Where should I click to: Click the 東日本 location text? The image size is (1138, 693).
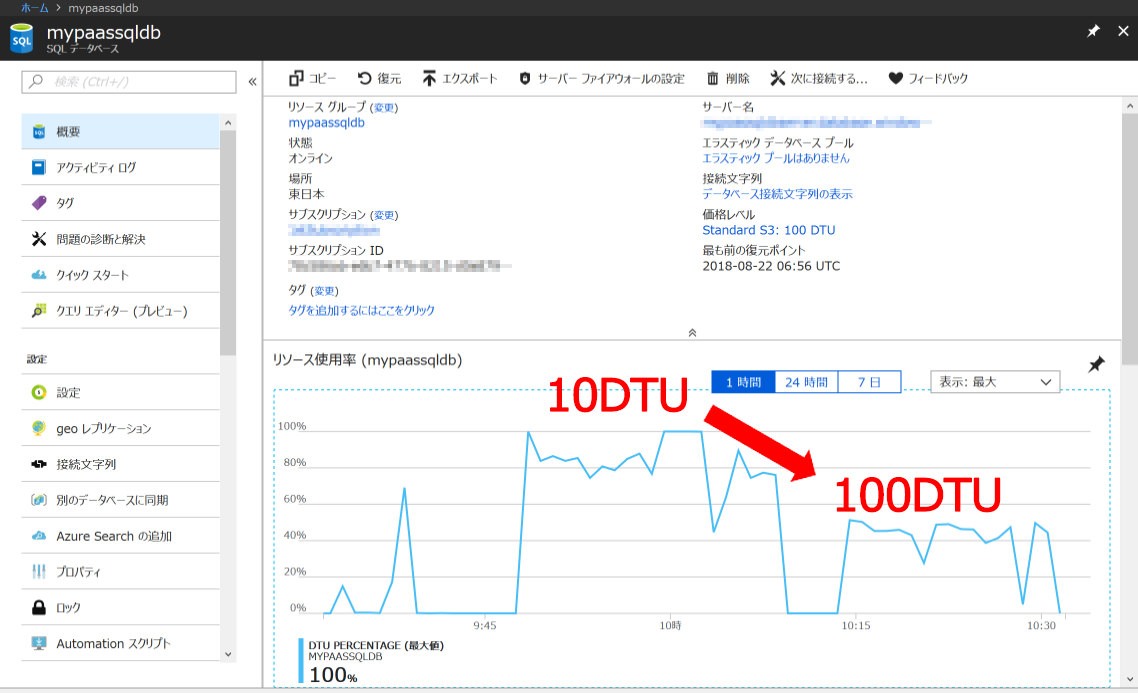[306, 194]
